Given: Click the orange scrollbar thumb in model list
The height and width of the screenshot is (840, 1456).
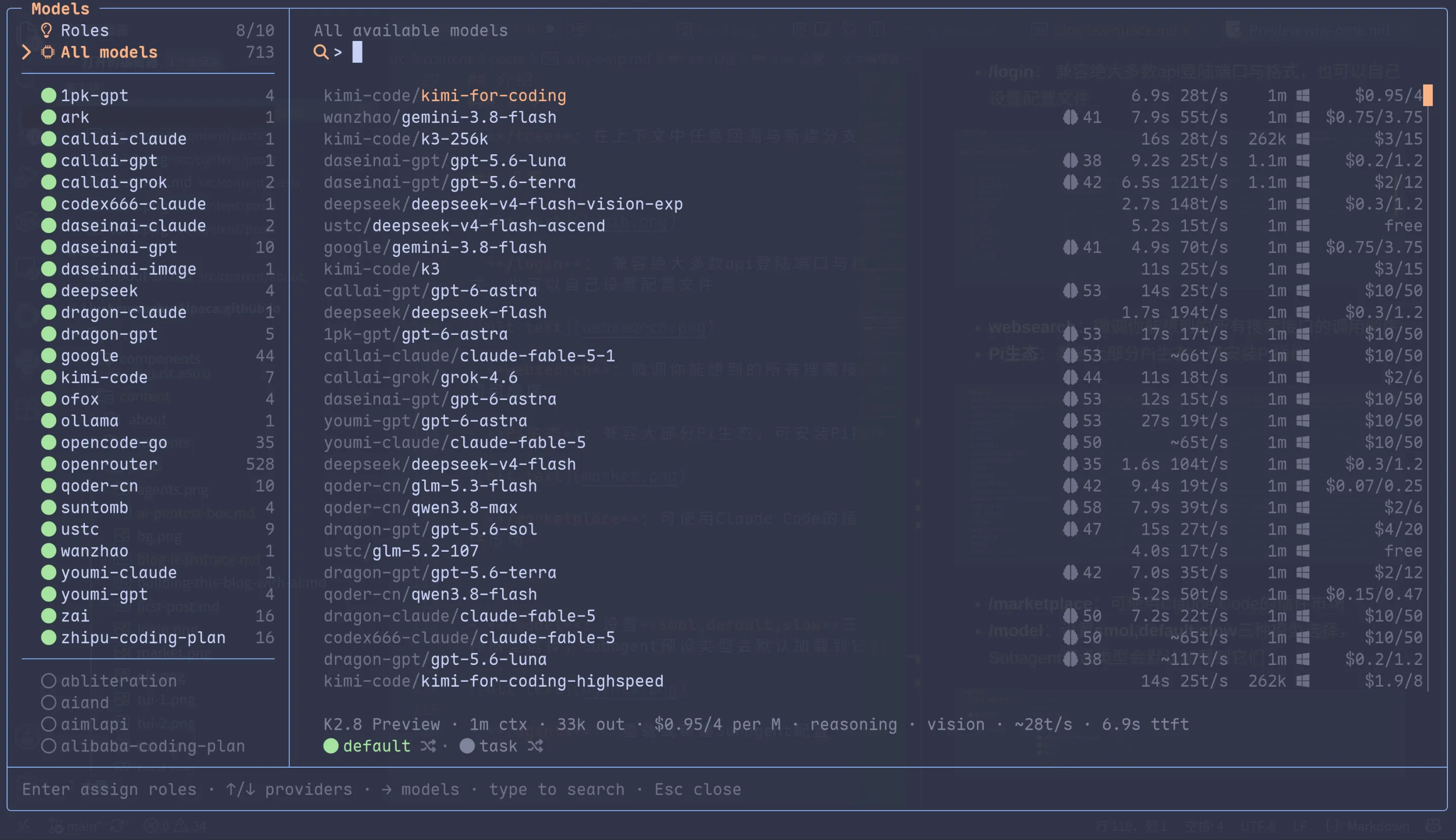Looking at the screenshot, I should (x=1428, y=95).
